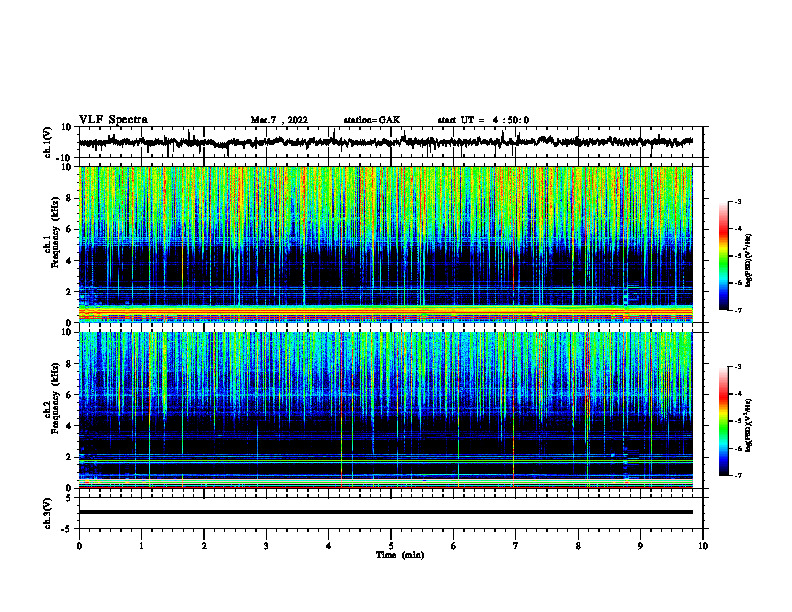Click the ch.2 spectrogram panel
This screenshot has width=792, height=612.
[x=385, y=410]
